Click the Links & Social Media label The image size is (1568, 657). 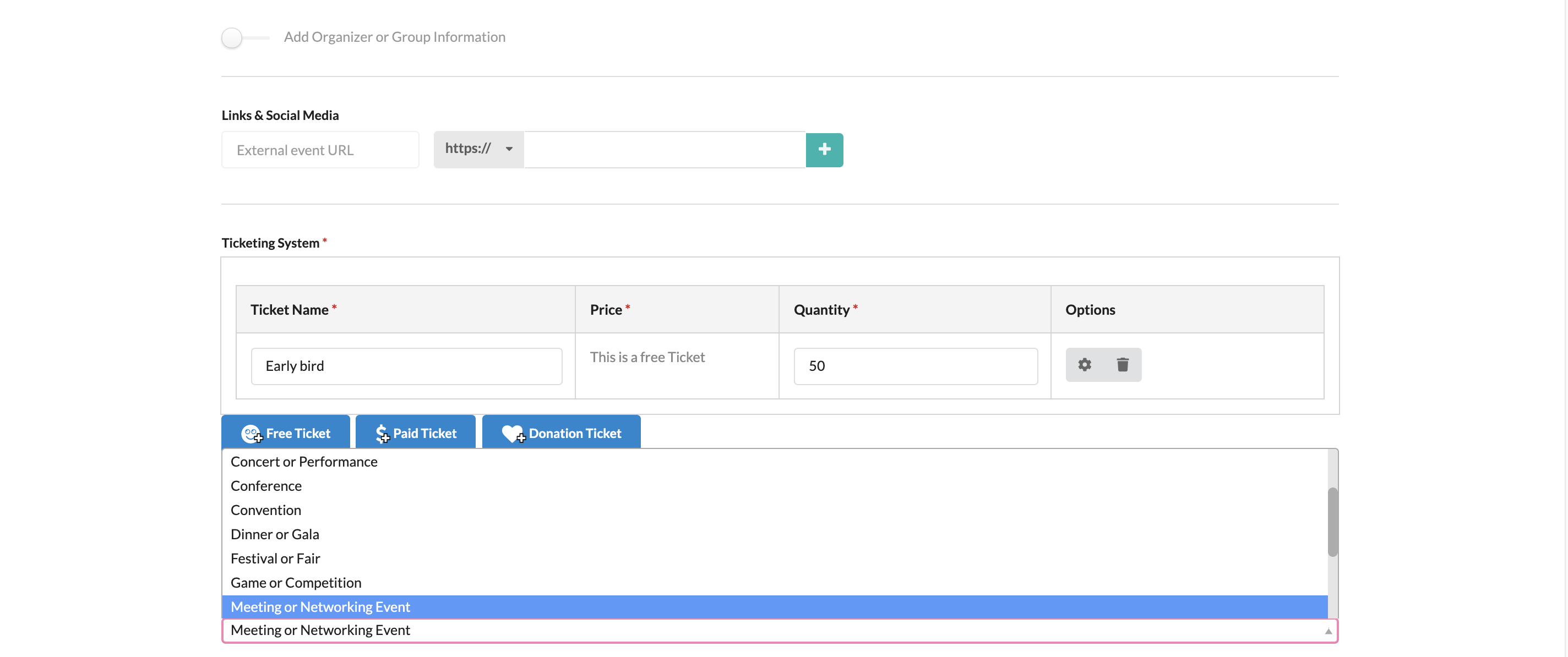click(x=280, y=116)
